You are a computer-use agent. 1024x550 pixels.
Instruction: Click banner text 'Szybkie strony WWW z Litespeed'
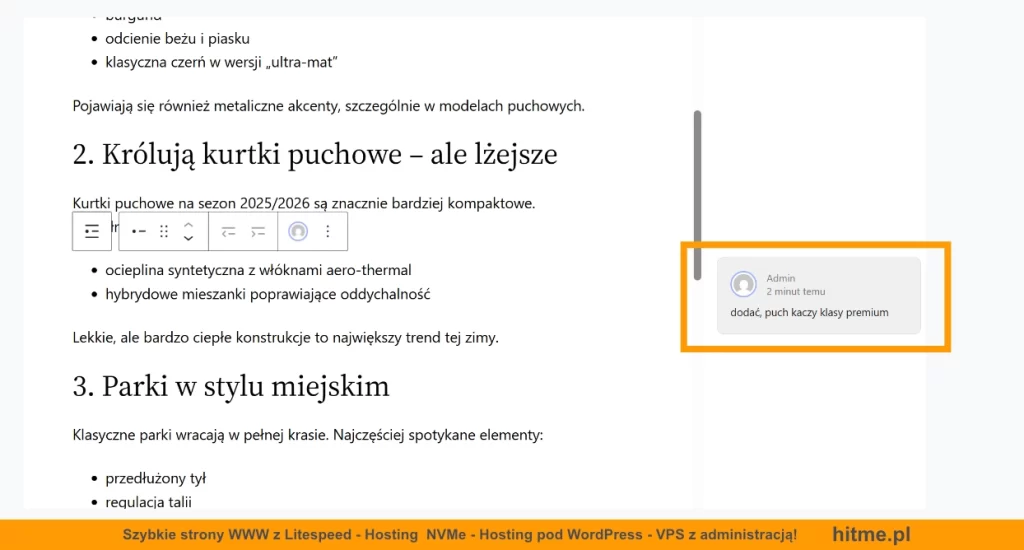(x=237, y=535)
